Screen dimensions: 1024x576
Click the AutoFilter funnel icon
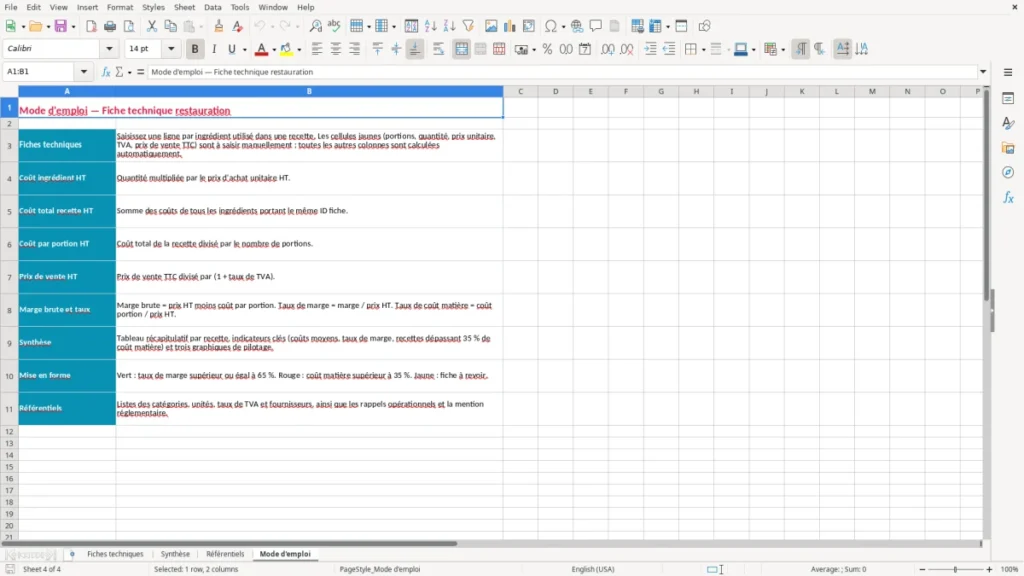pyautogui.click(x=468, y=26)
